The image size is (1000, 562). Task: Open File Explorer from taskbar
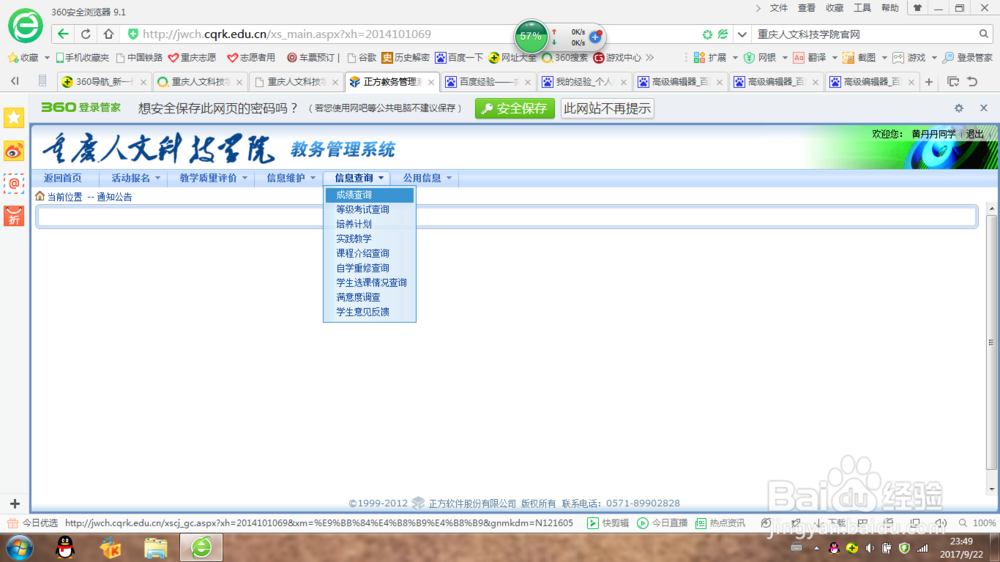[155, 548]
